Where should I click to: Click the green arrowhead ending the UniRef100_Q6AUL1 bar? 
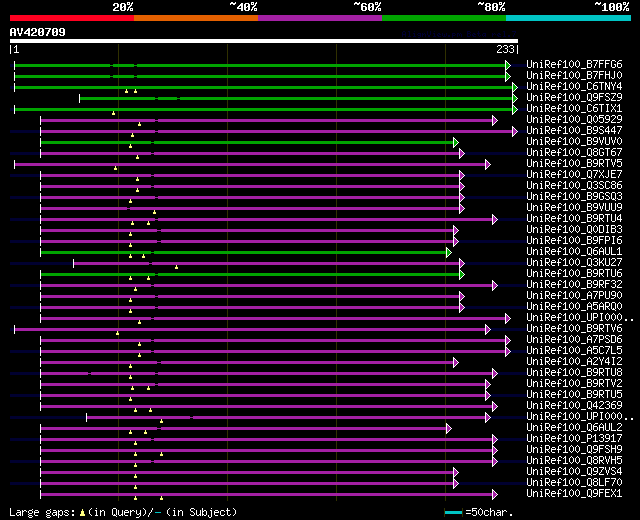[x=449, y=253]
